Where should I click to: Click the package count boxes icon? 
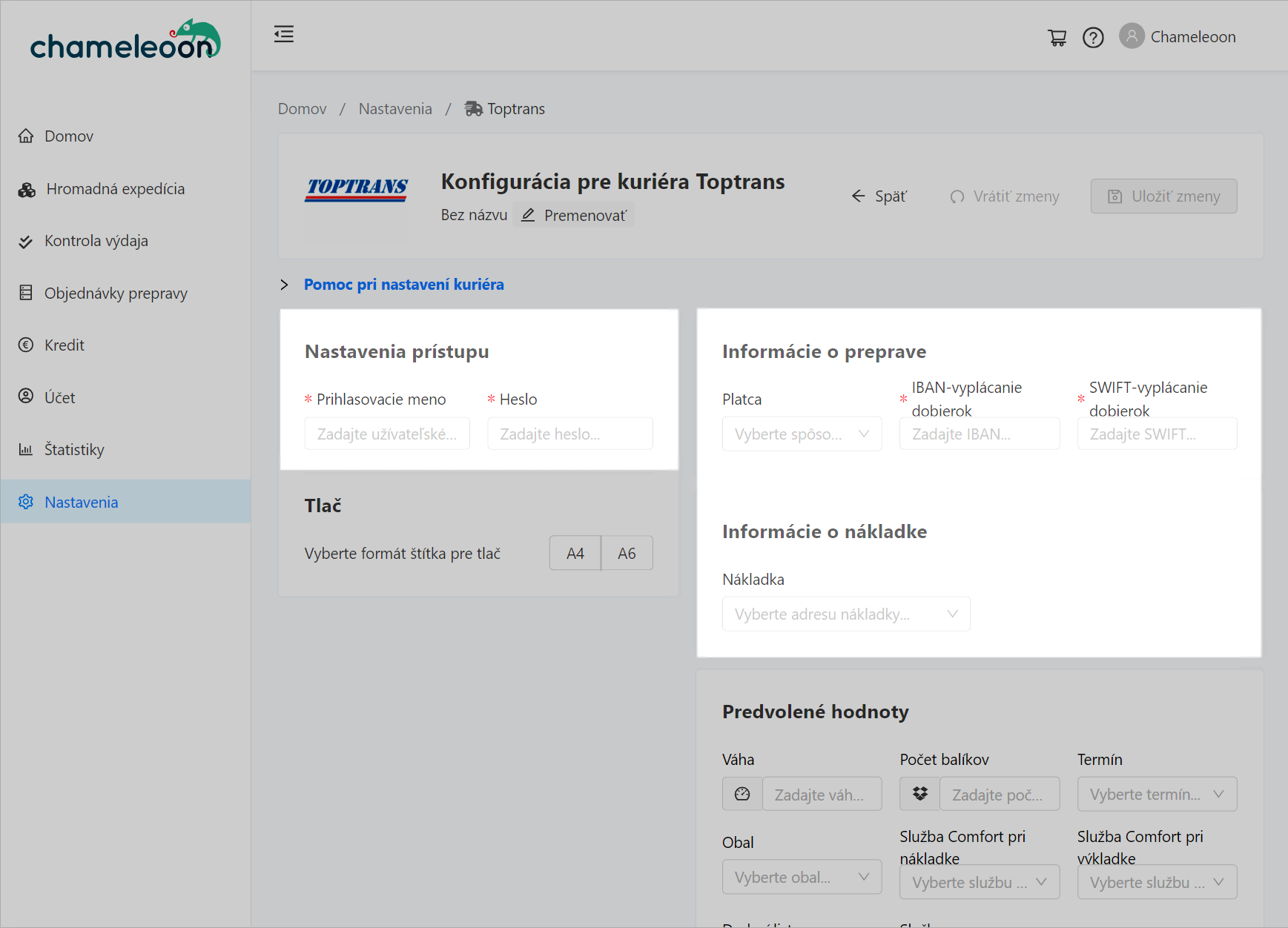tap(919, 795)
